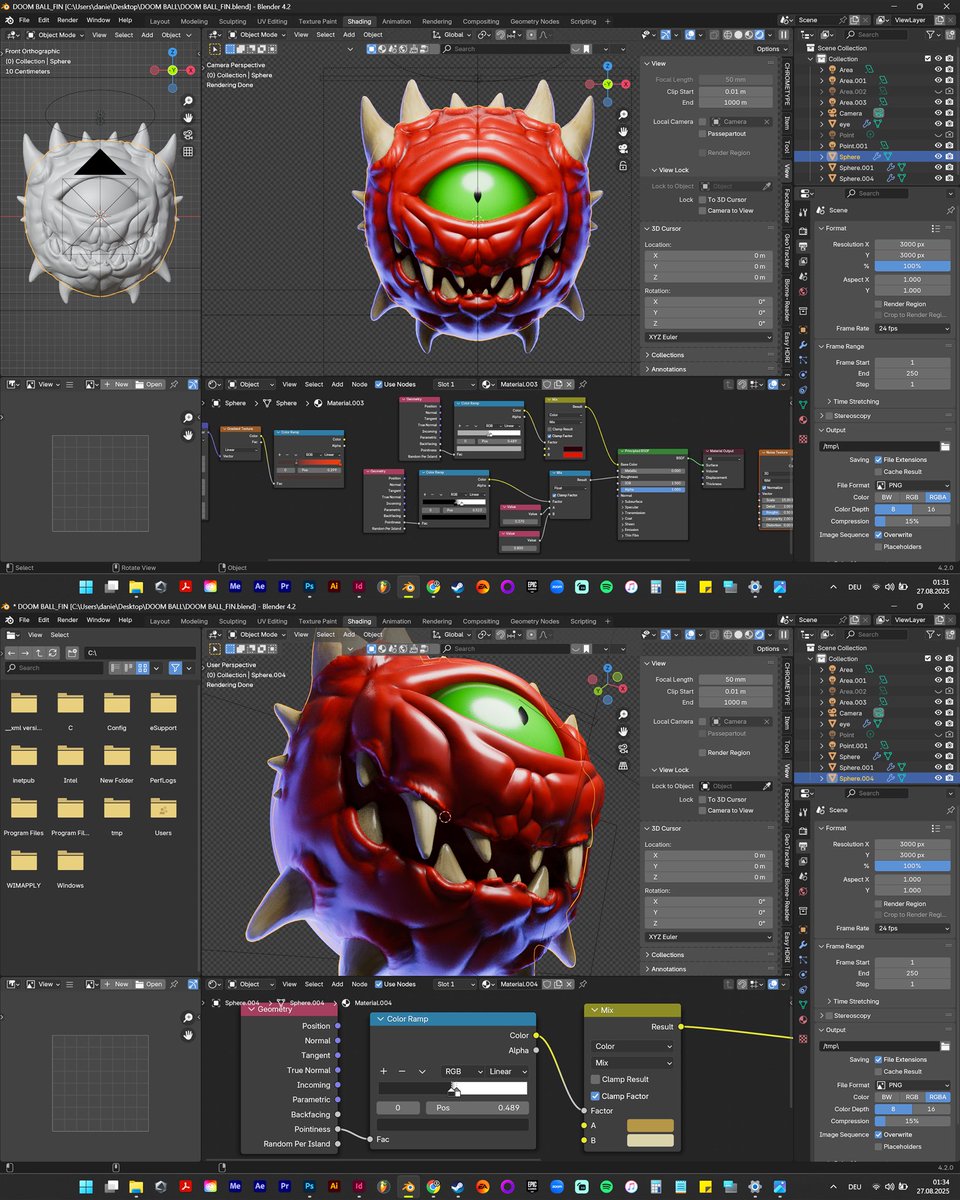Click the New button in the image editor header
Viewport: 960px width, 1200px height.
point(118,384)
